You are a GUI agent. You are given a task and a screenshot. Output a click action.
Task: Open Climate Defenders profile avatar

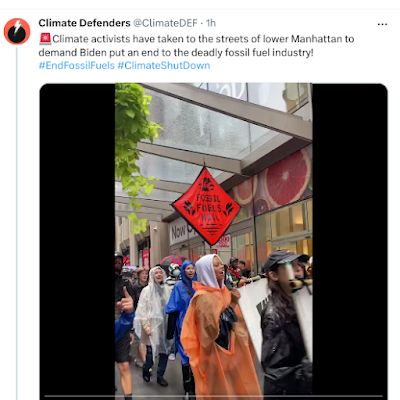click(17, 32)
